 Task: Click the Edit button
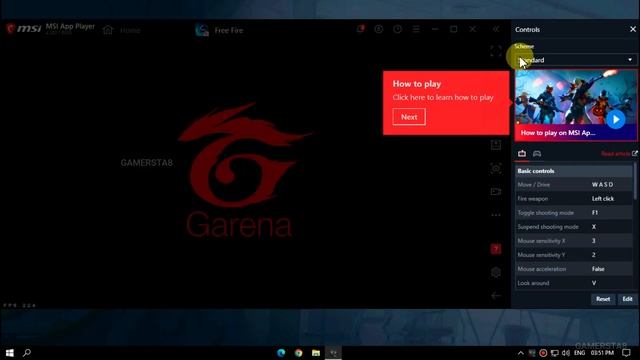coord(627,299)
